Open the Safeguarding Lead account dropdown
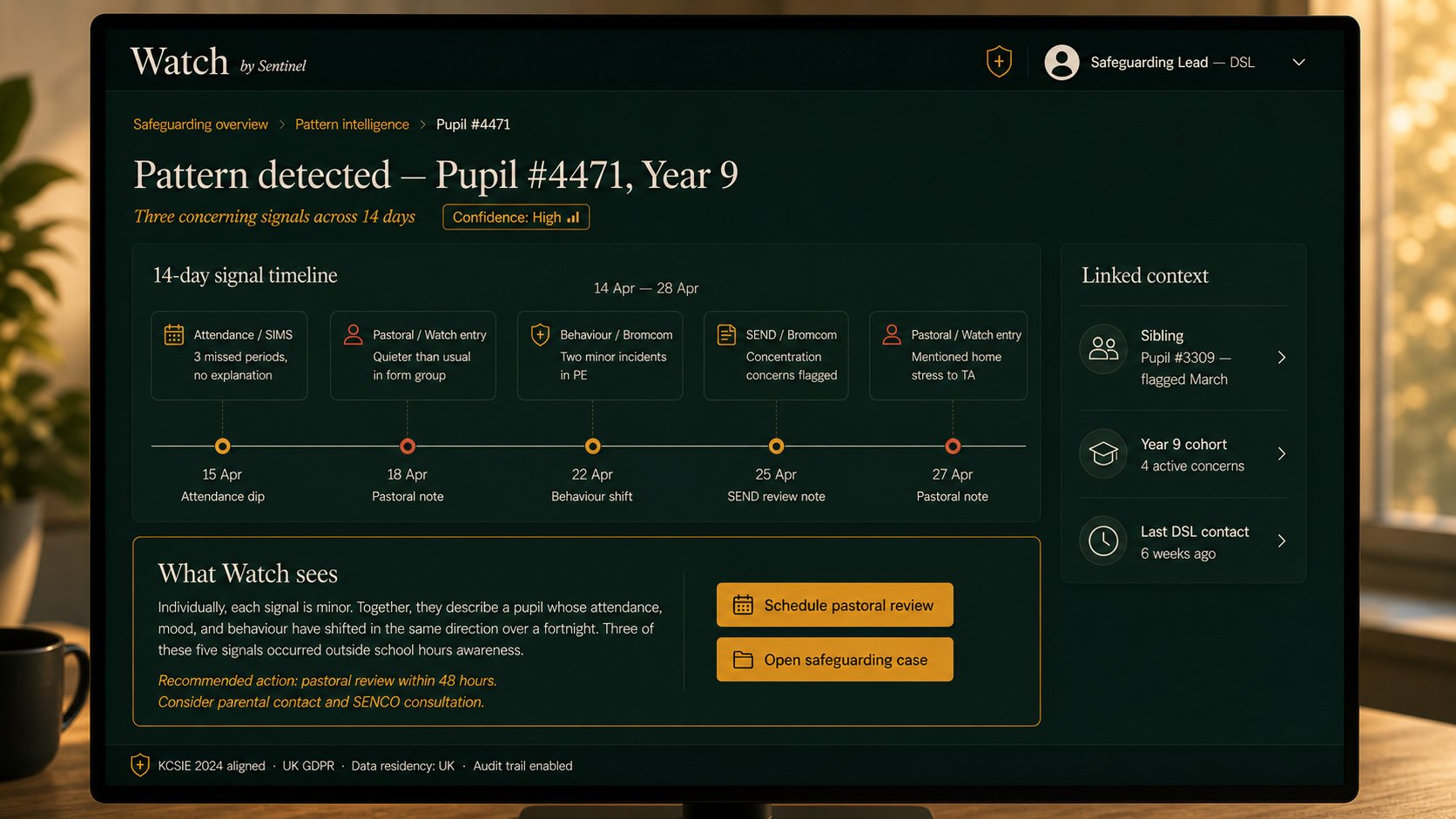The width and height of the screenshot is (1456, 819). pyautogui.click(x=1298, y=62)
